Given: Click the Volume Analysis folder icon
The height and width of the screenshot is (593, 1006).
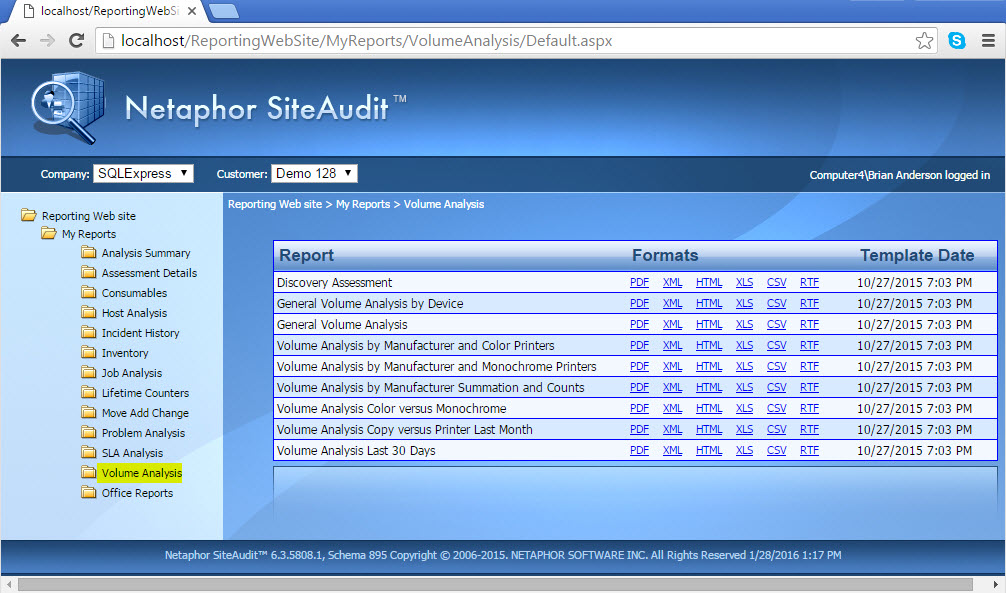Looking at the screenshot, I should pyautogui.click(x=89, y=472).
